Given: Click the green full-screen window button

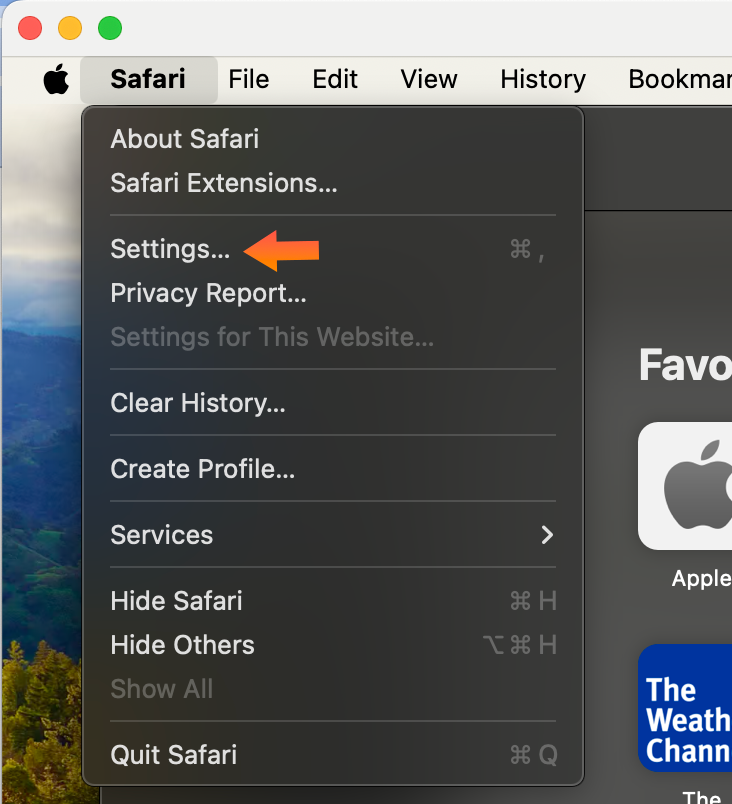Looking at the screenshot, I should [x=110, y=28].
